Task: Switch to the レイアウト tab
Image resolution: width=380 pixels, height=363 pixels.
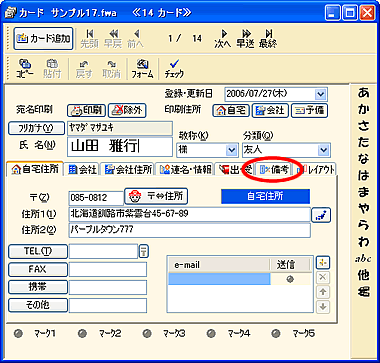Action: pyautogui.click(x=315, y=170)
